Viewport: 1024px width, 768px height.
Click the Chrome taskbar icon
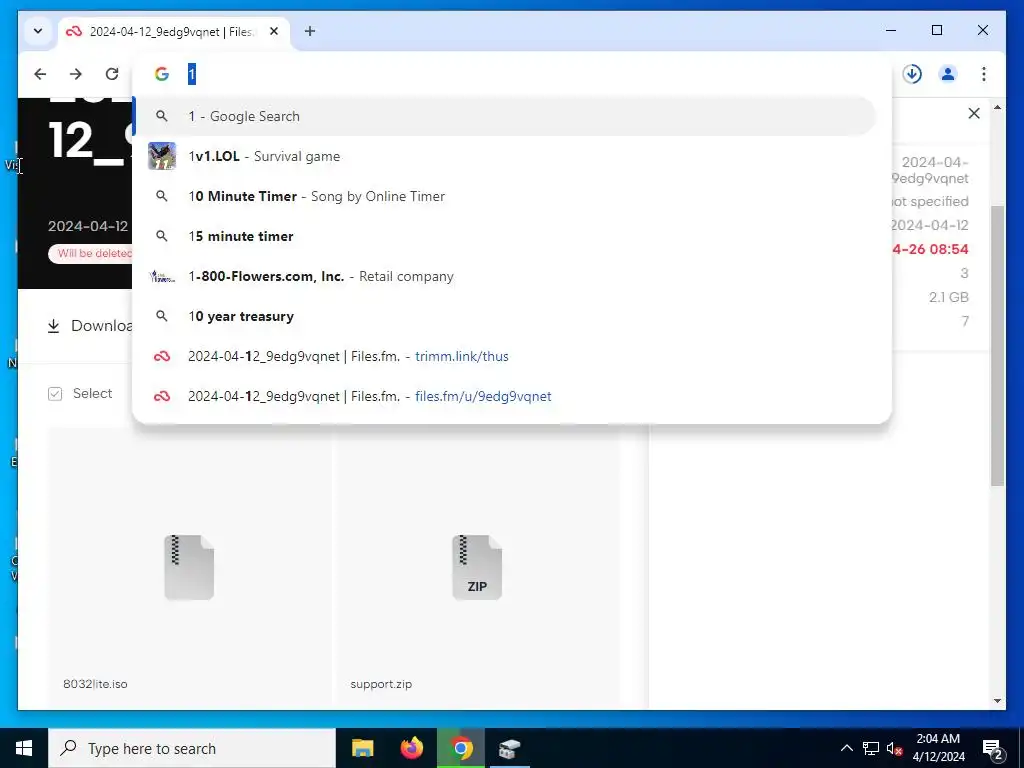tap(461, 748)
